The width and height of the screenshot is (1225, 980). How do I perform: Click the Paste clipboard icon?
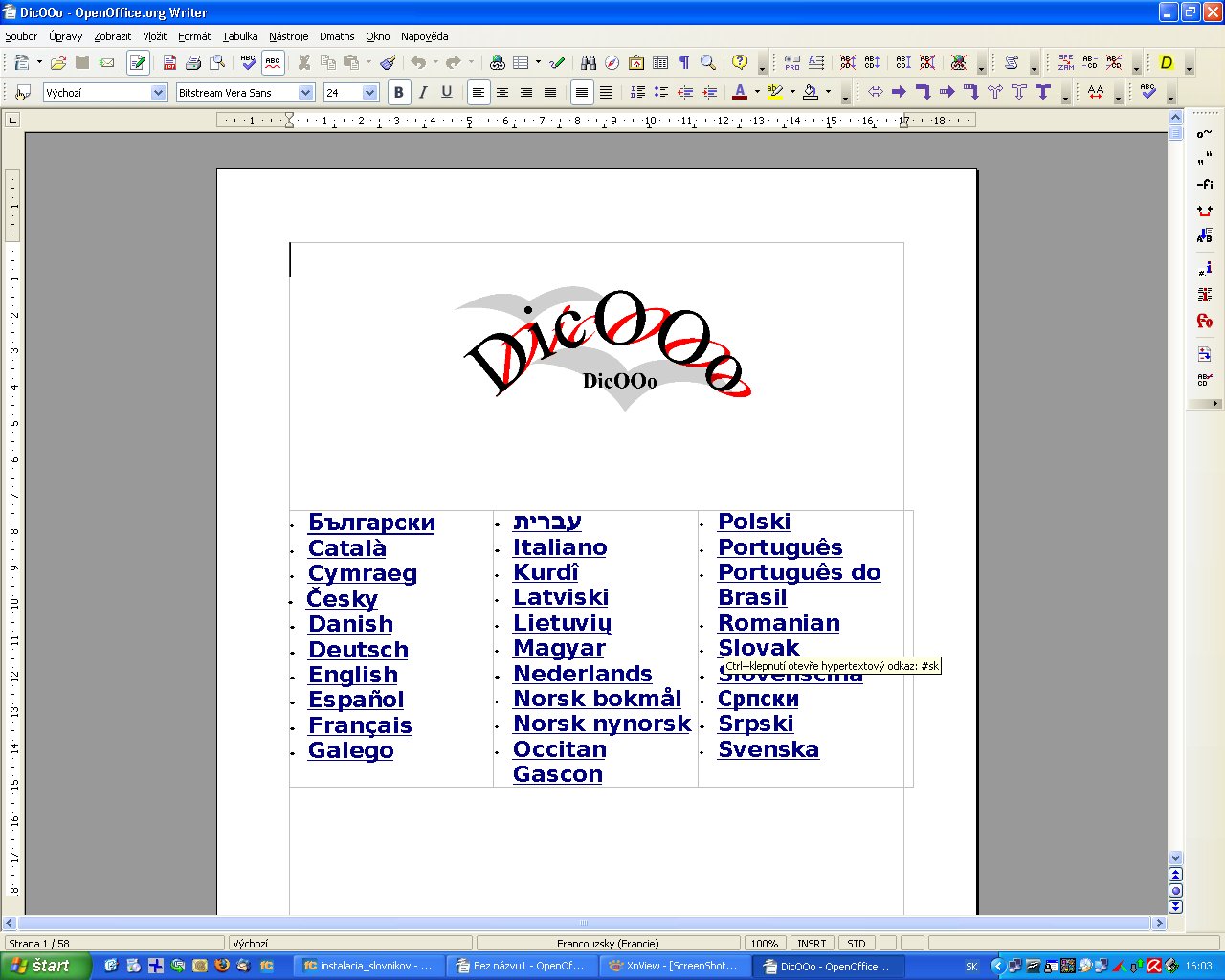[x=351, y=62]
